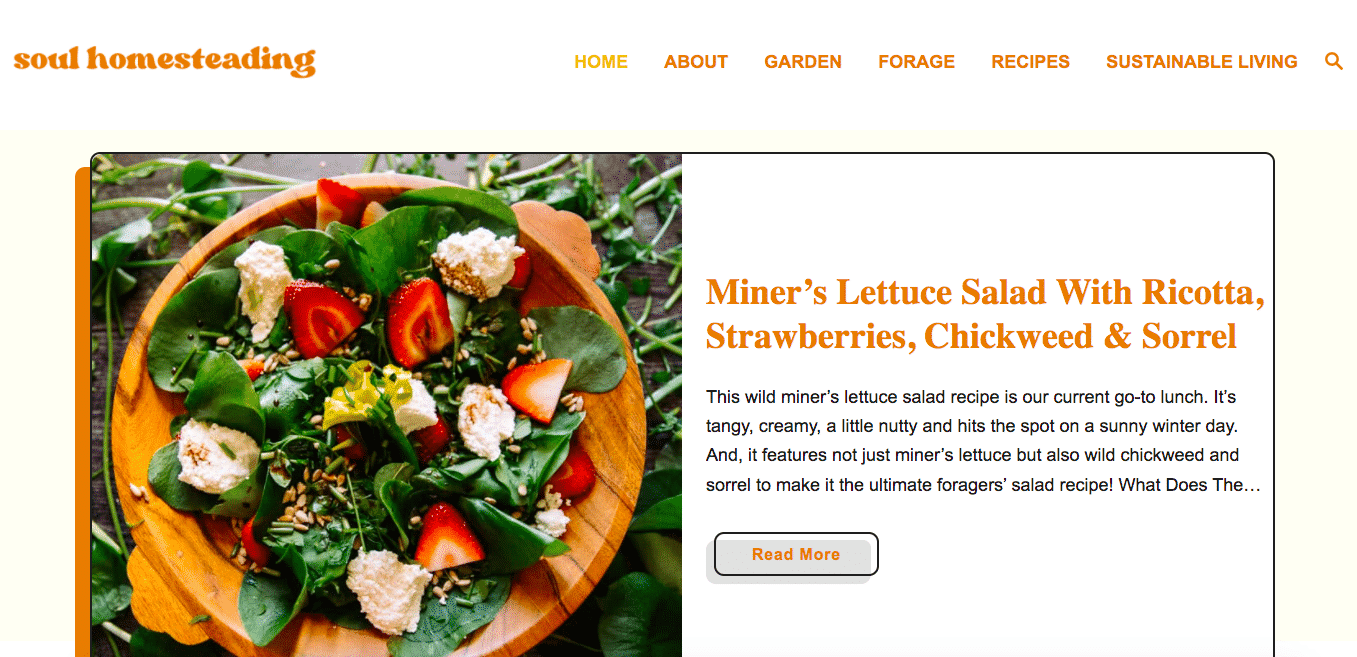Go to the ABOUT page

pos(696,62)
